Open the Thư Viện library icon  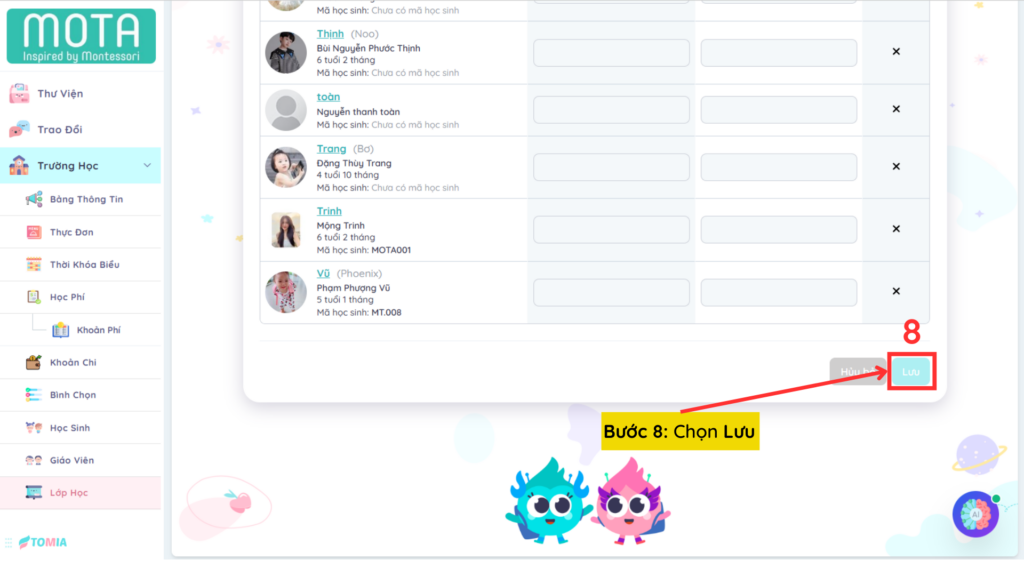click(19, 93)
